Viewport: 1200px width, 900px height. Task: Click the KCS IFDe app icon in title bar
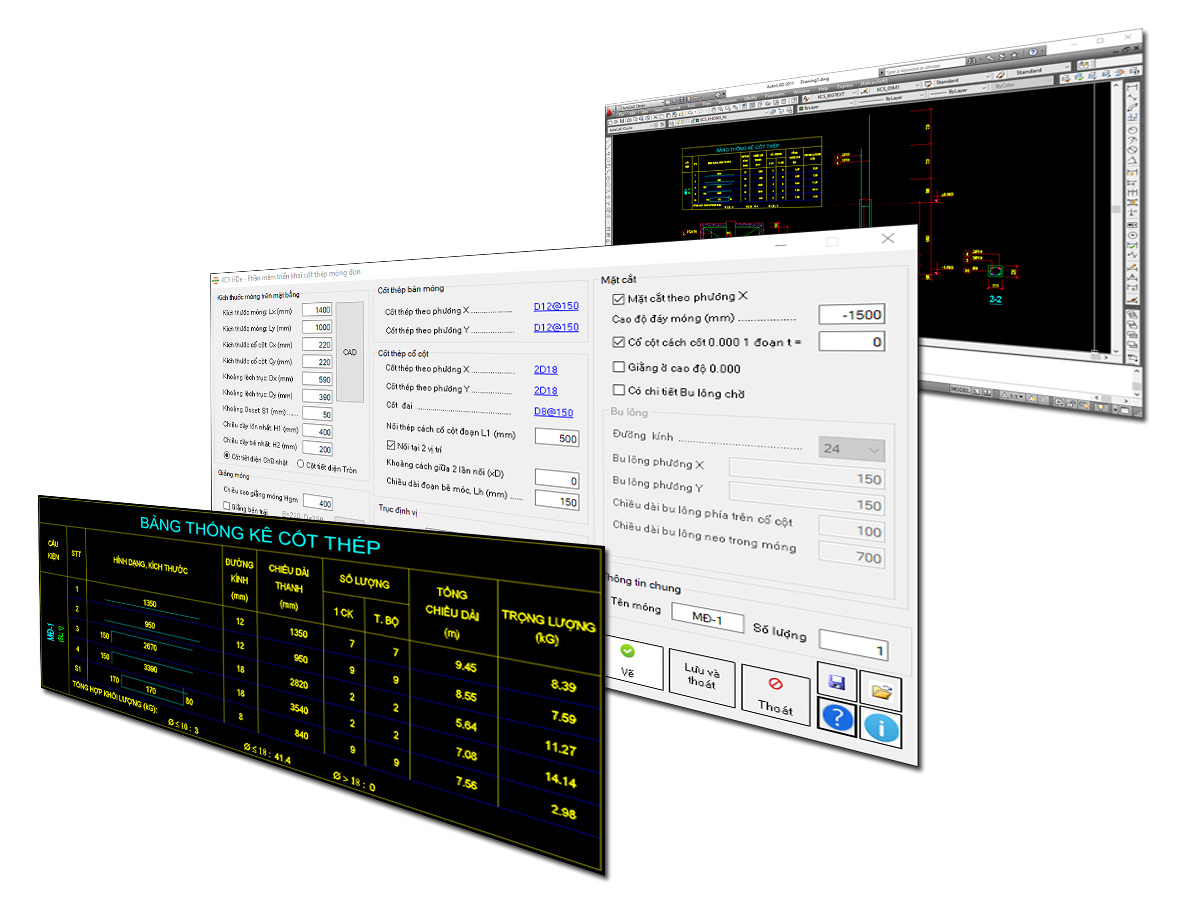(x=215, y=279)
